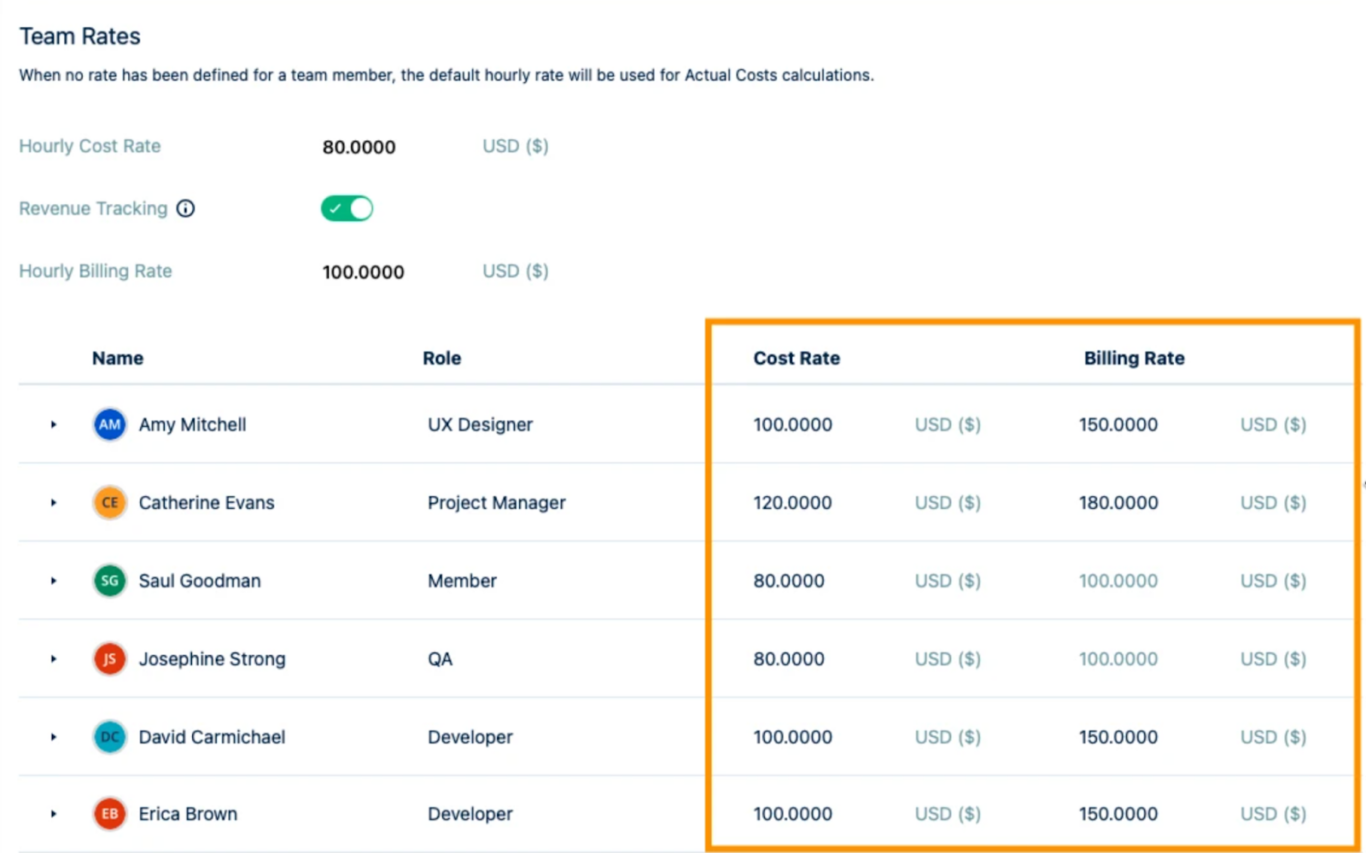
Task: Expand Amy Mitchell's row details
Action: [53, 424]
